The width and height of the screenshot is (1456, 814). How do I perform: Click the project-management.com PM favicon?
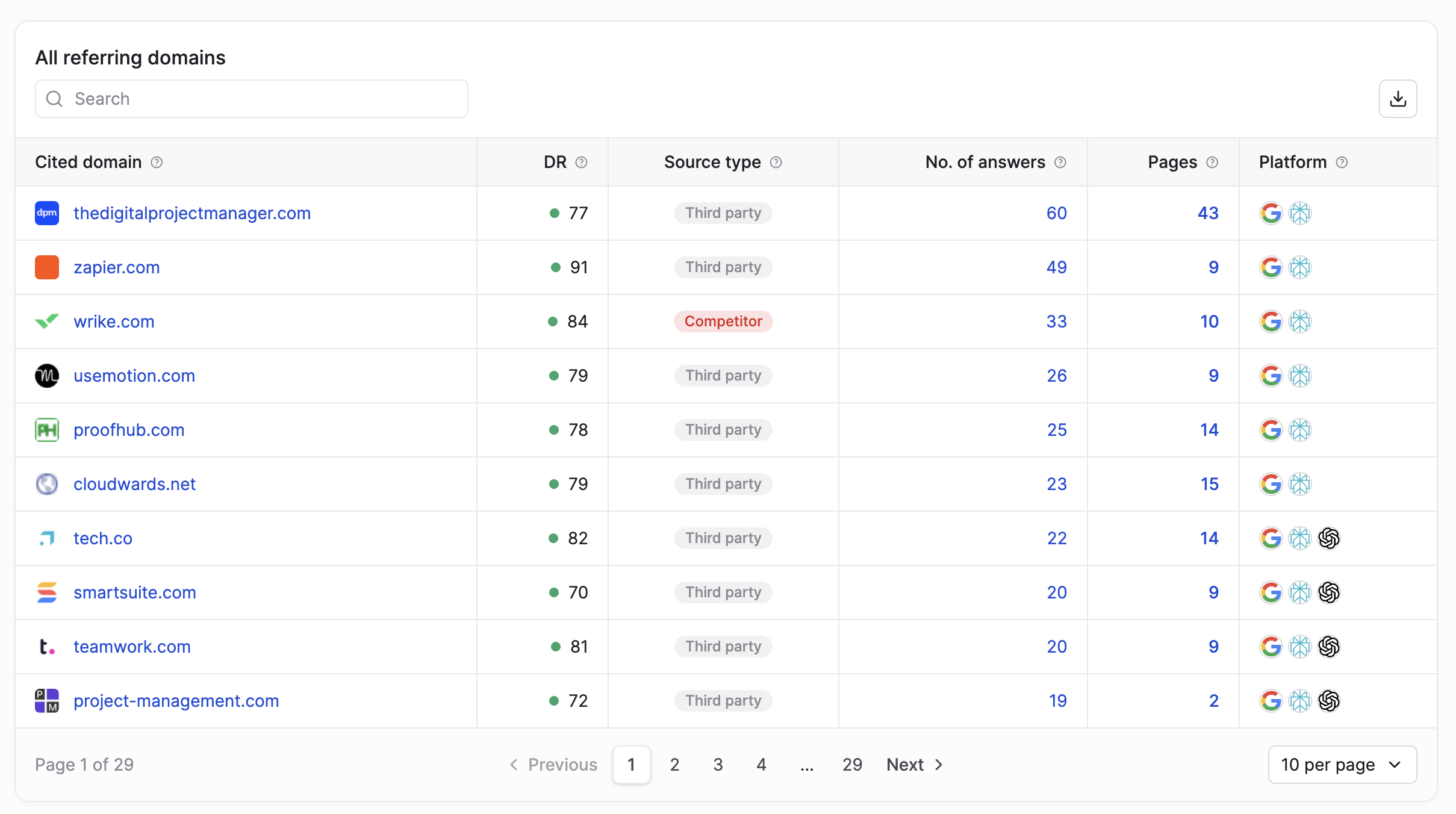point(47,701)
